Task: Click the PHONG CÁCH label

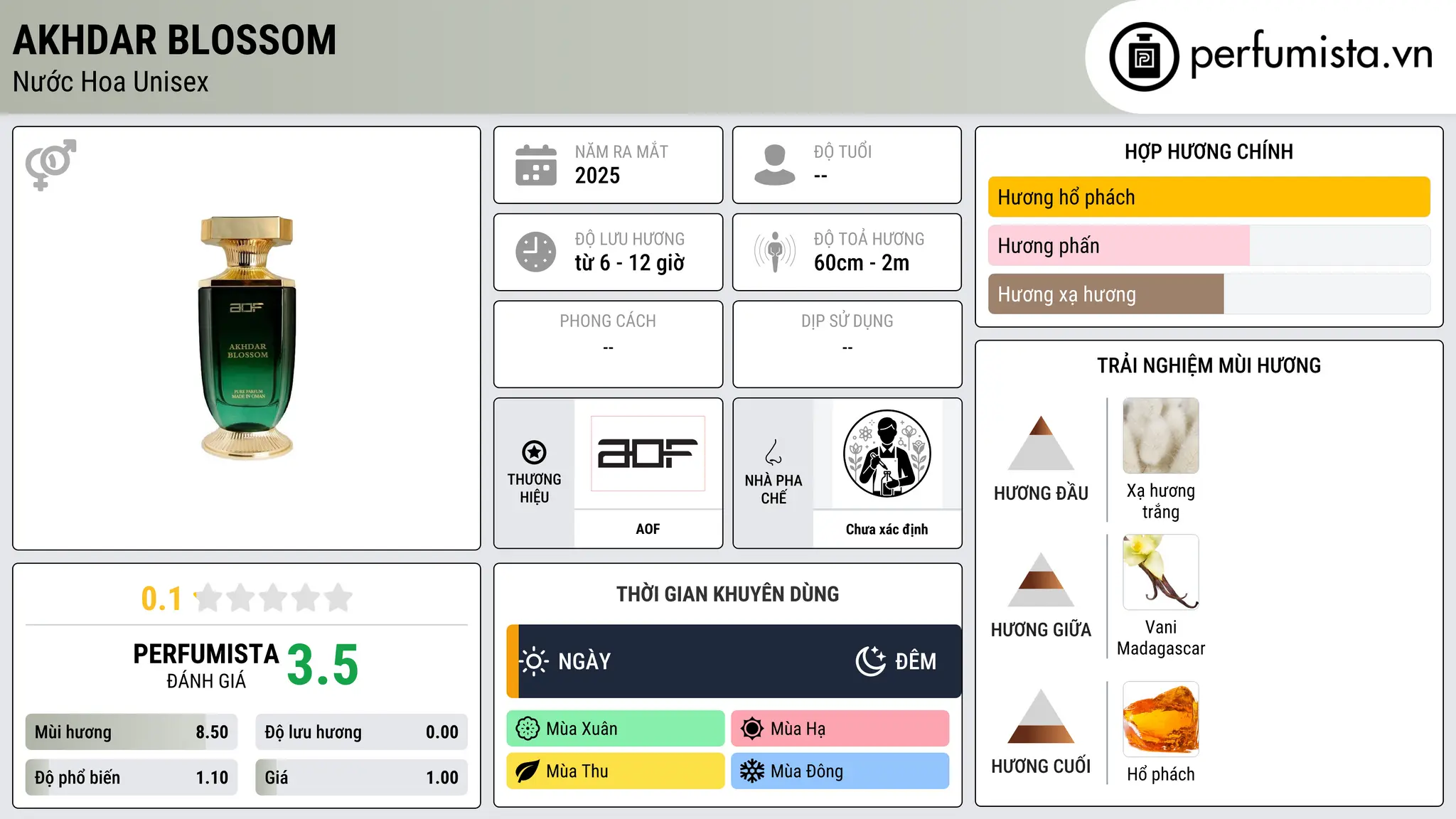Action: (x=608, y=321)
